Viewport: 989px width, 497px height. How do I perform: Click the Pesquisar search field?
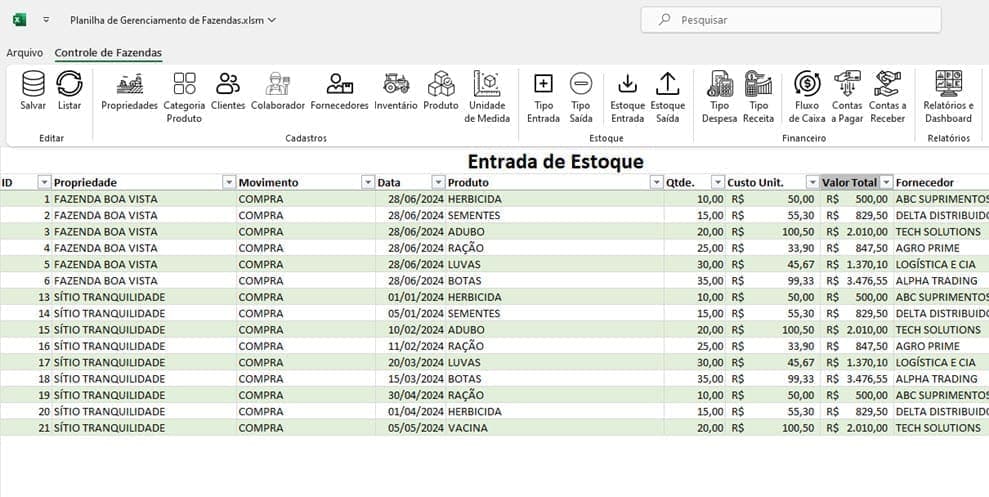click(791, 20)
